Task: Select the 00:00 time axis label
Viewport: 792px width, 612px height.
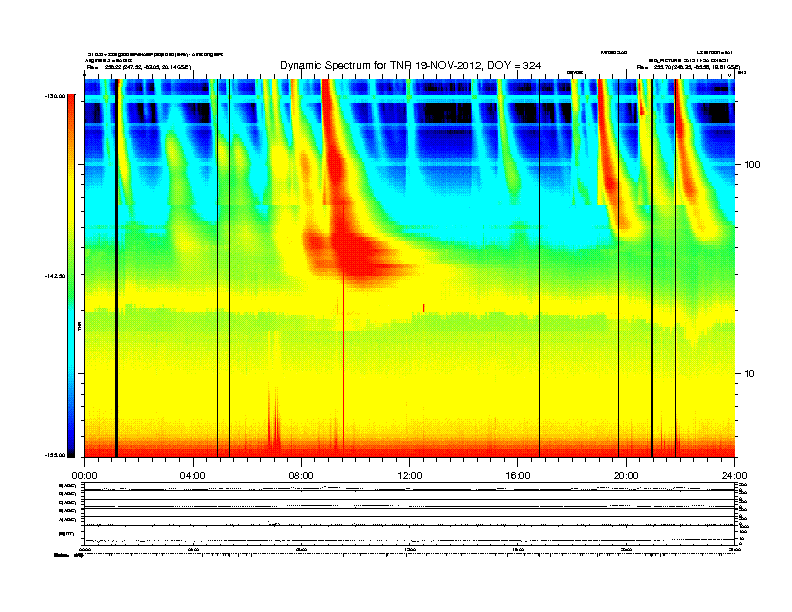Action: [x=84, y=475]
